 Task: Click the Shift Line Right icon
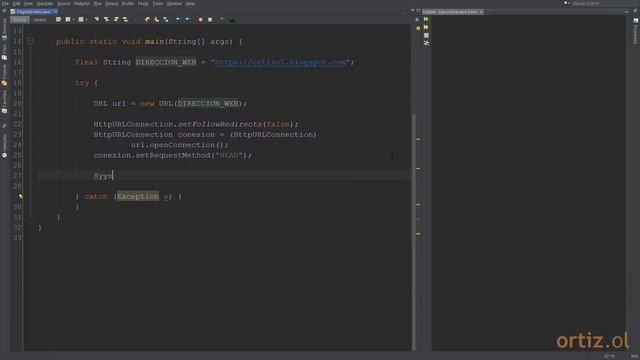point(187,20)
